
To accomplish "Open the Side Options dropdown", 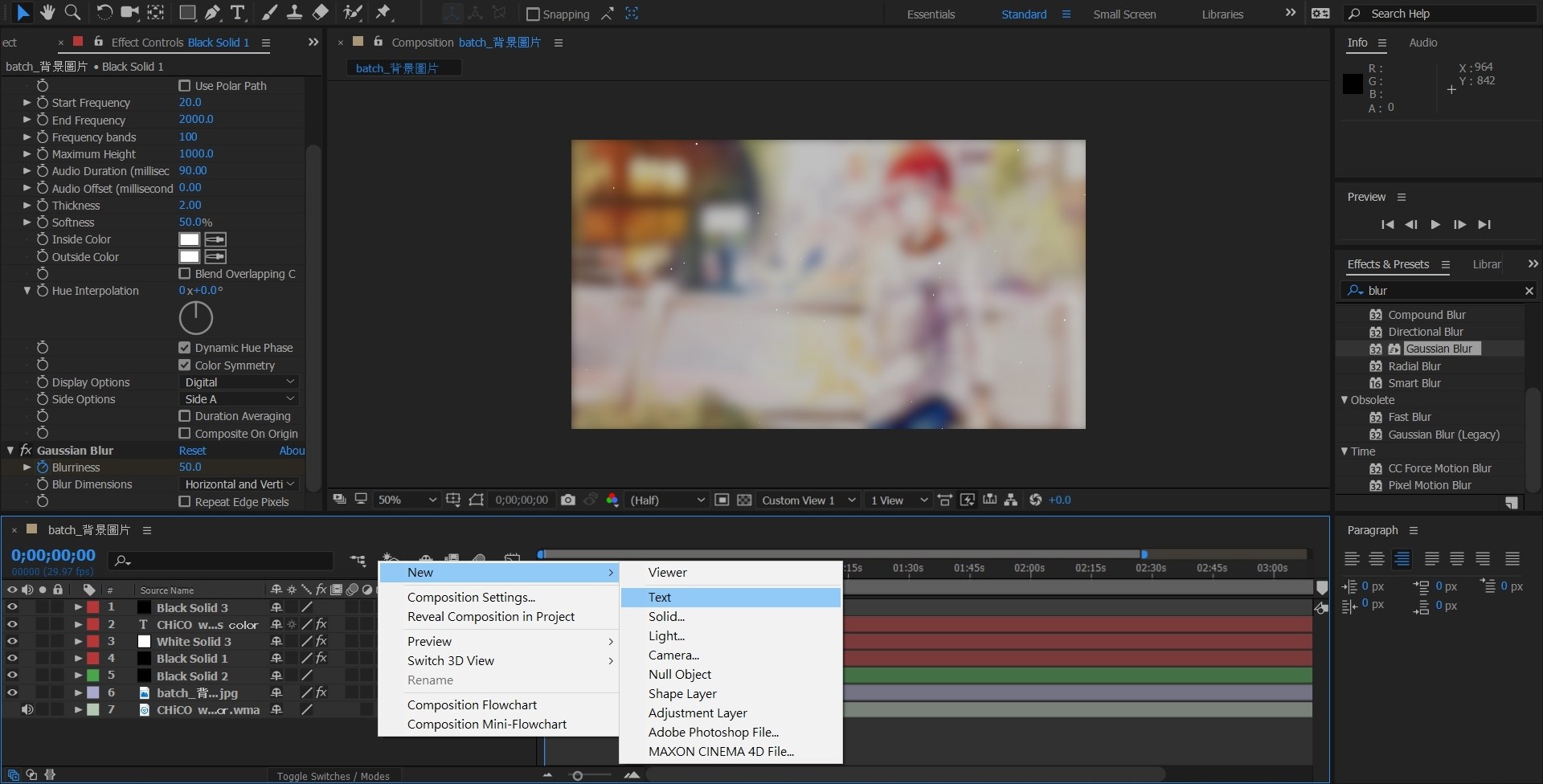I will (239, 398).
